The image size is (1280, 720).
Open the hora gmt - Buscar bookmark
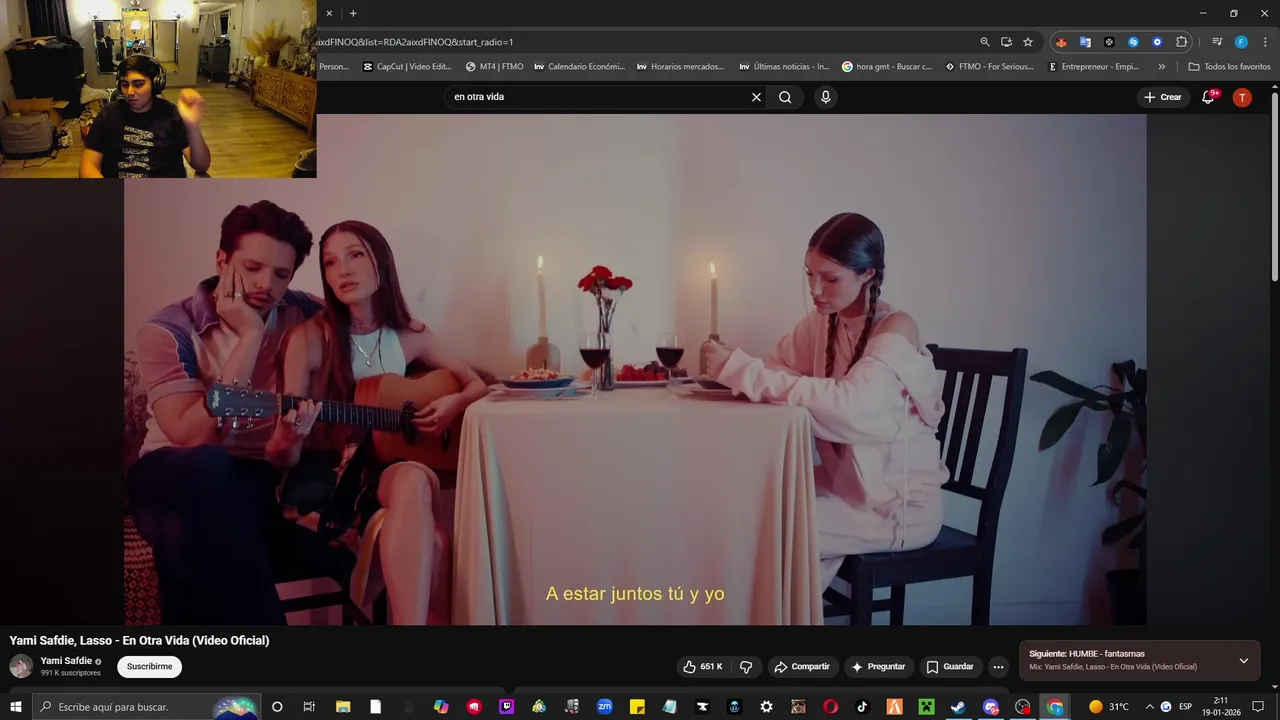887,67
